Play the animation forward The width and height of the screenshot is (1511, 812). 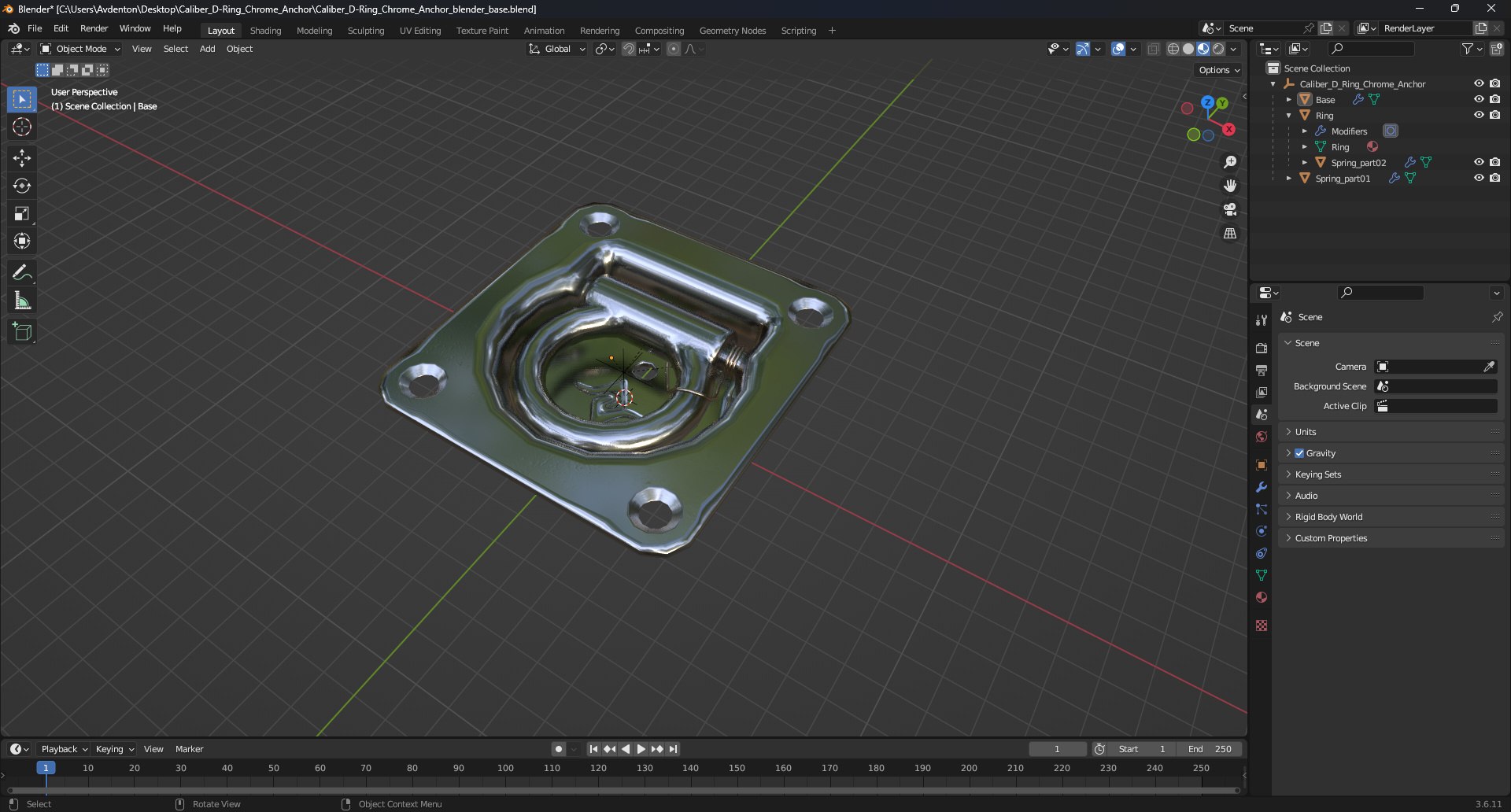[x=641, y=749]
